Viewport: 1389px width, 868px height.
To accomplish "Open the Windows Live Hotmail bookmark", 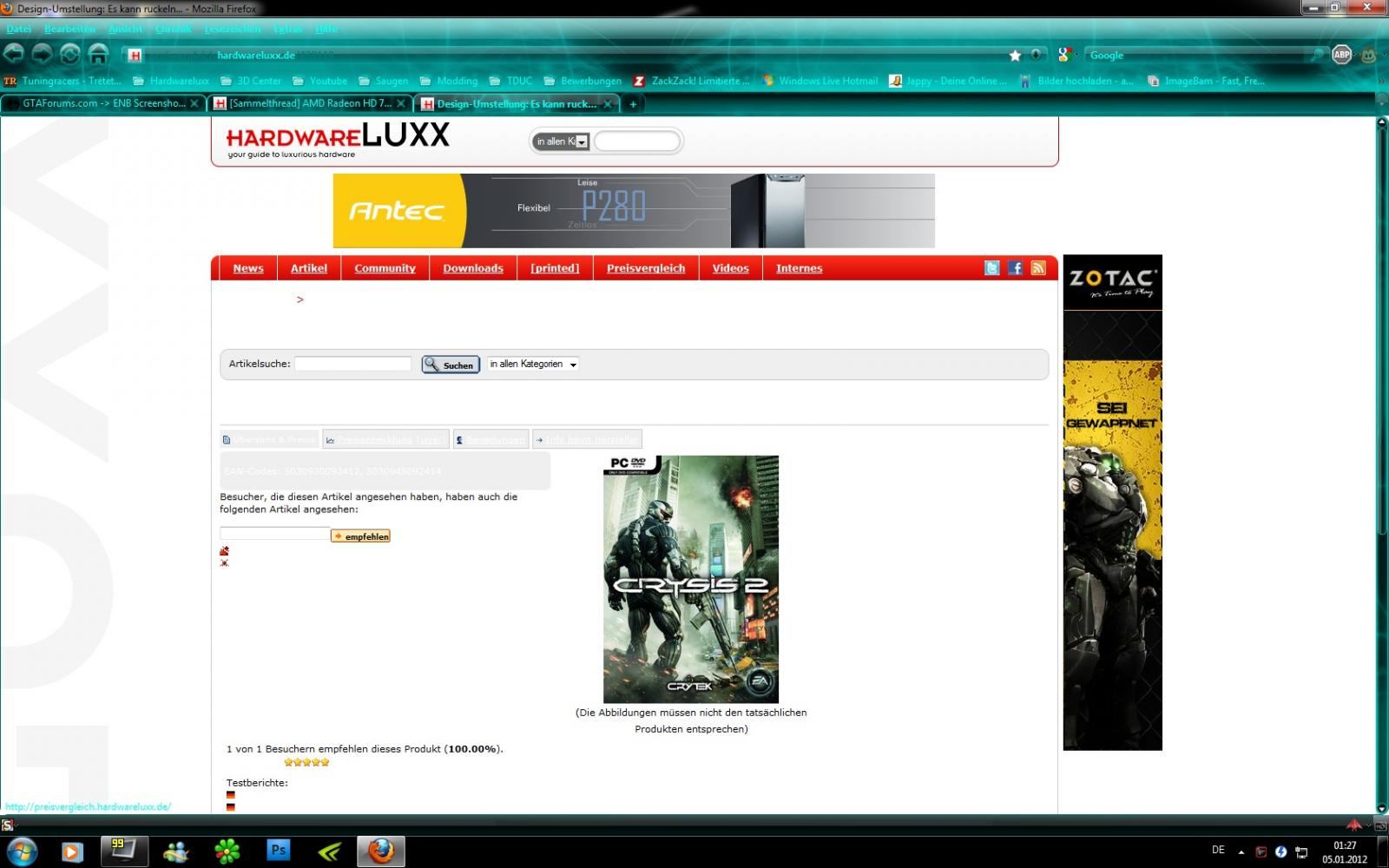I will click(820, 81).
